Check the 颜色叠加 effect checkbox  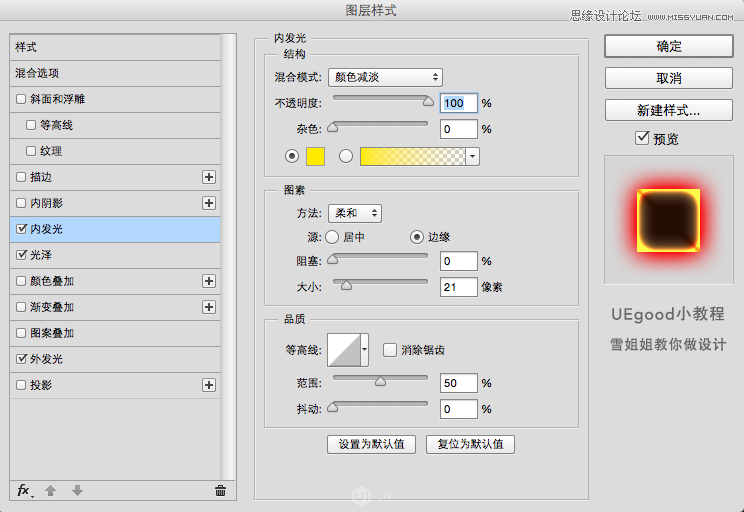21,281
